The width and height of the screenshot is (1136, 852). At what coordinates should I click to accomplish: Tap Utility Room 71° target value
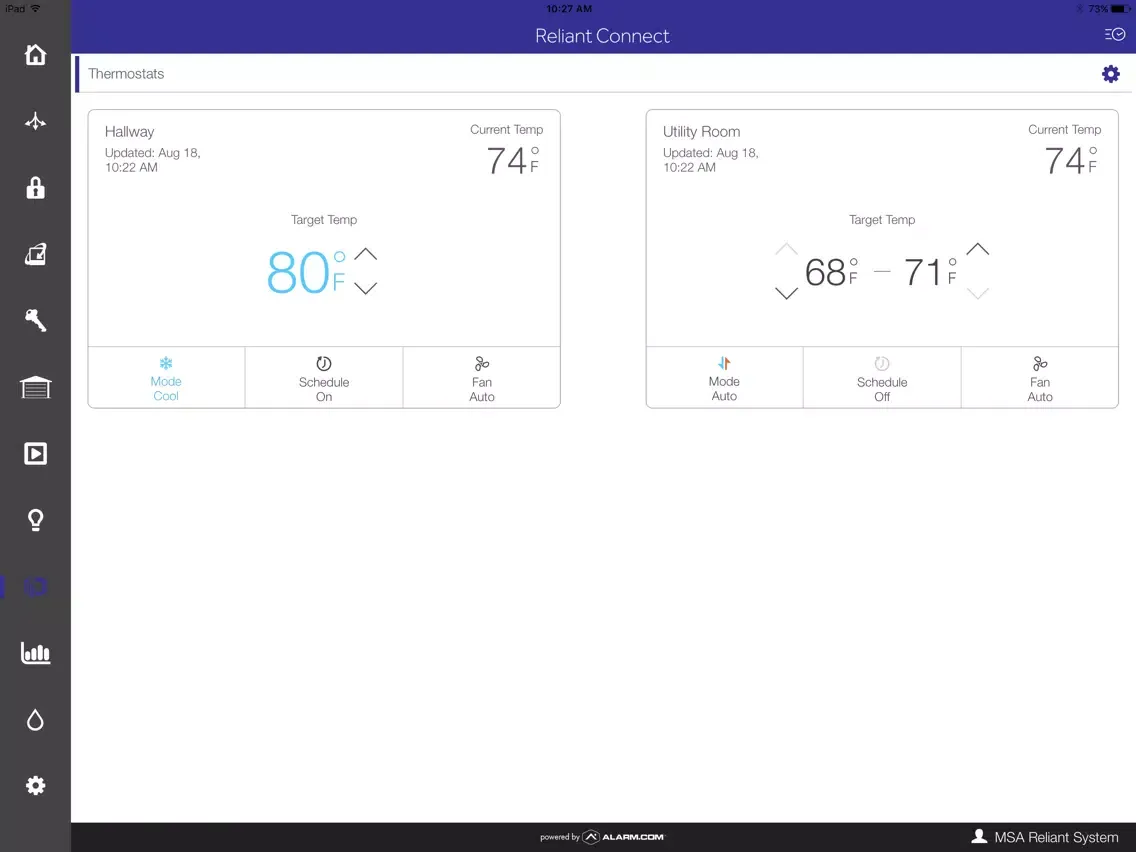tap(930, 272)
